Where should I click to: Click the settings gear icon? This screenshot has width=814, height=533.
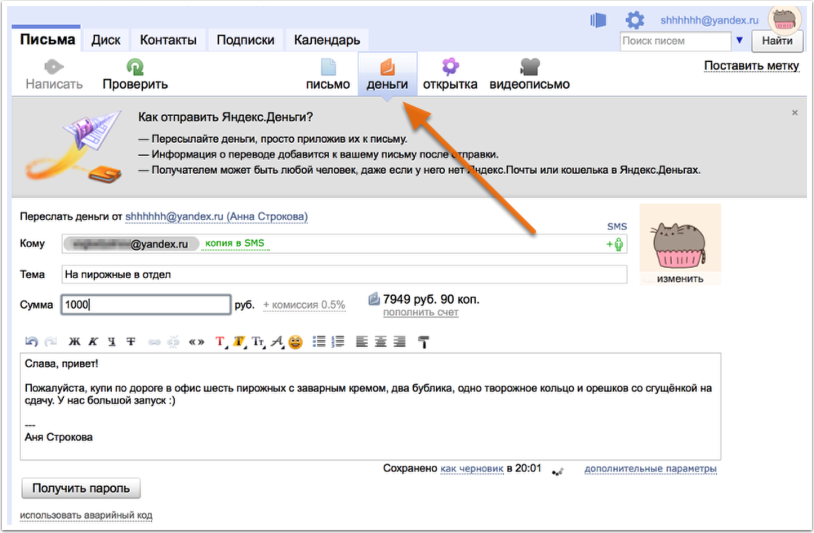[x=634, y=20]
